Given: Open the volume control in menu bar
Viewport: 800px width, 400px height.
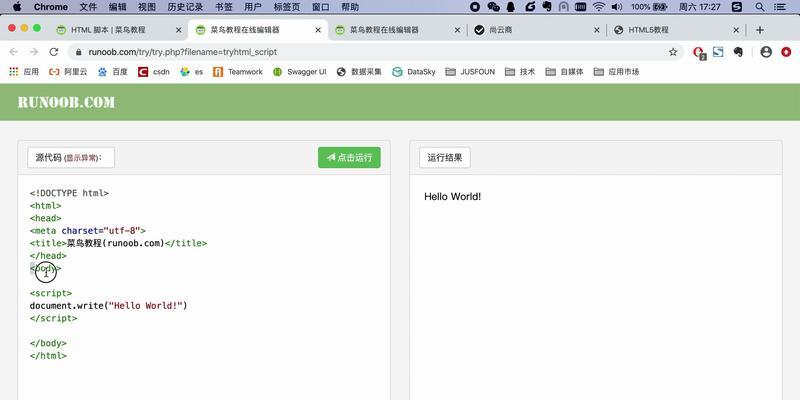Looking at the screenshot, I should click(x=617, y=7).
